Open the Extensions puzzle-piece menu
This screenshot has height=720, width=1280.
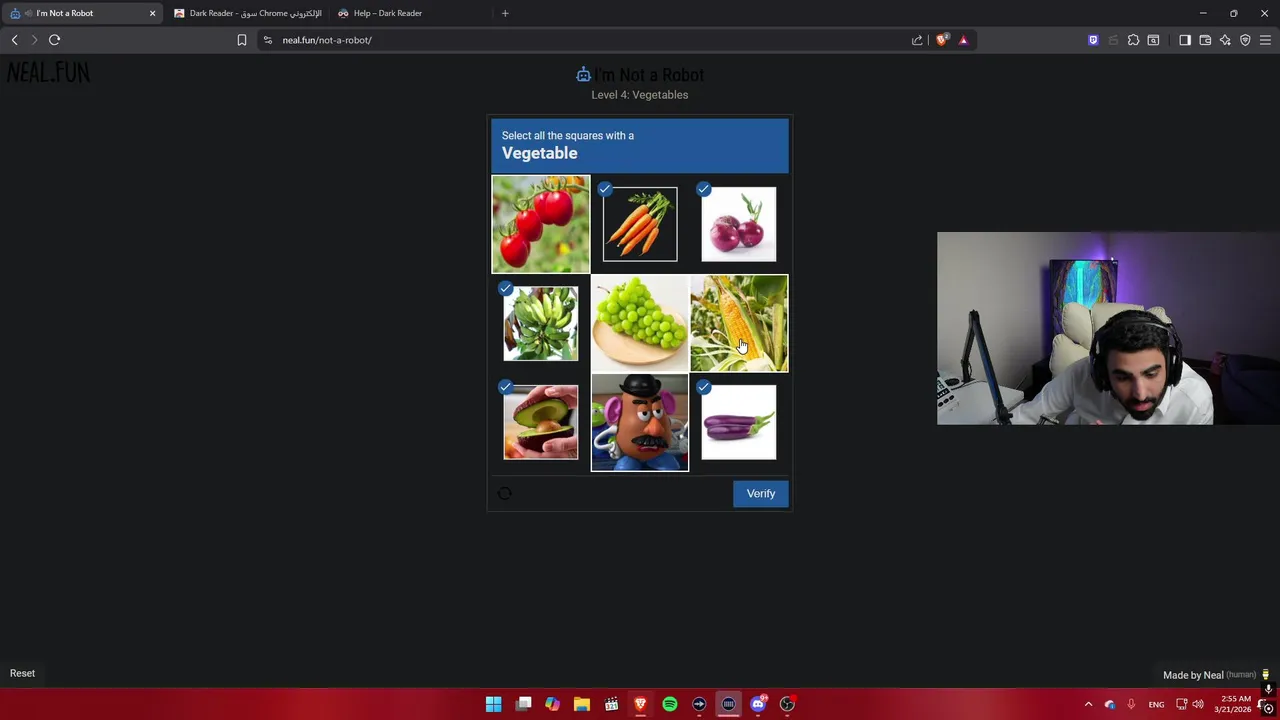[1133, 40]
